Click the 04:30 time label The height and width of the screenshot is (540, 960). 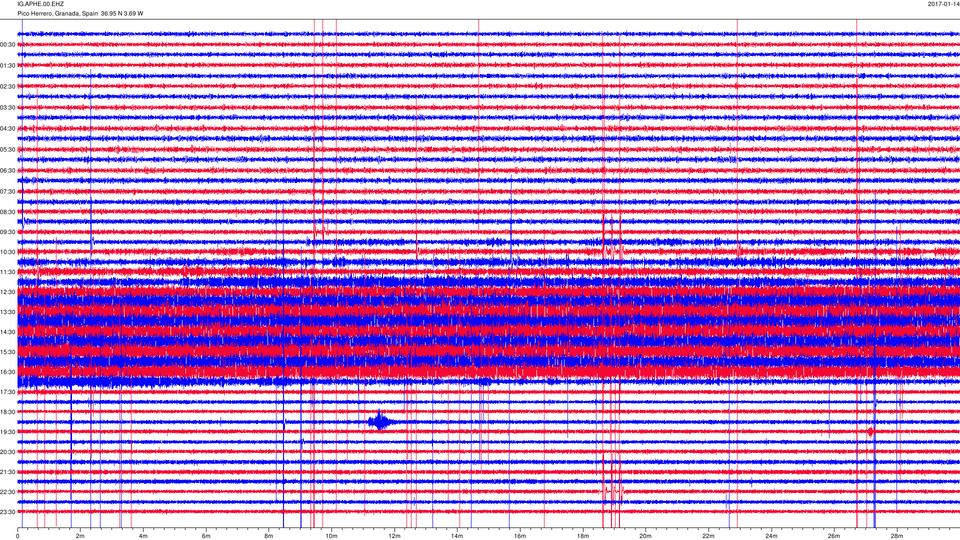(x=8, y=129)
